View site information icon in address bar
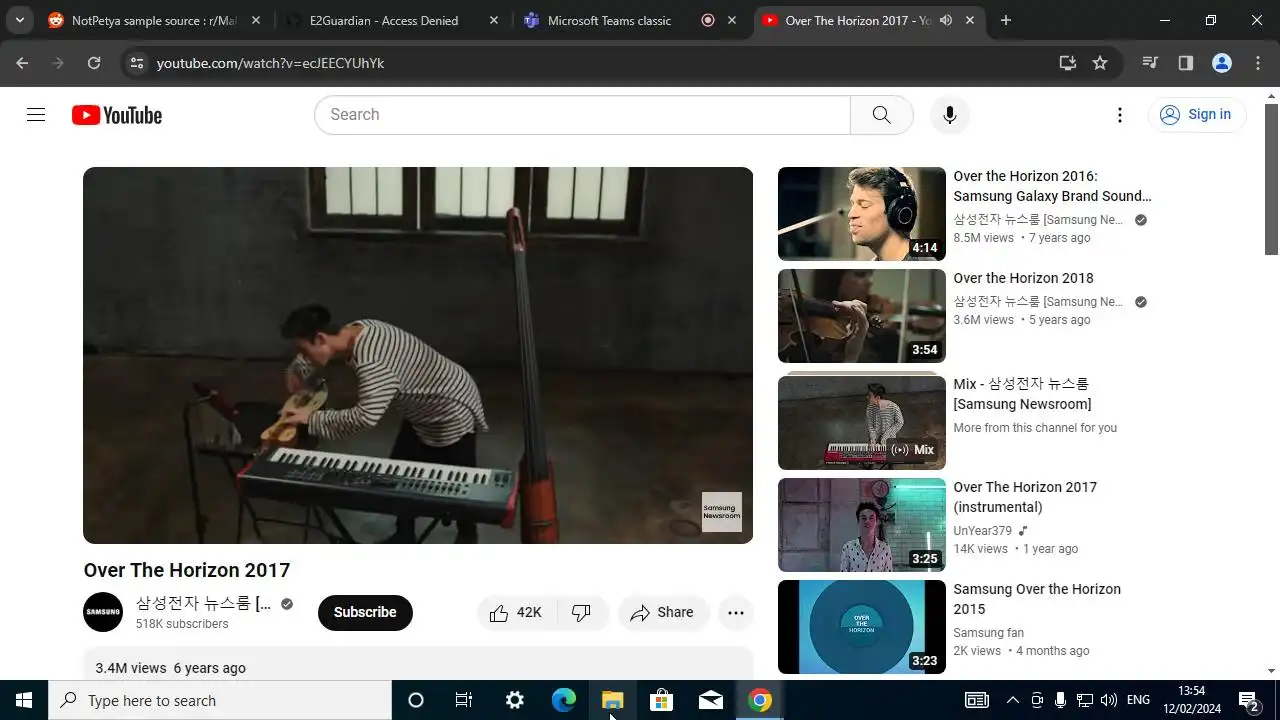This screenshot has width=1280, height=720. coord(137,63)
